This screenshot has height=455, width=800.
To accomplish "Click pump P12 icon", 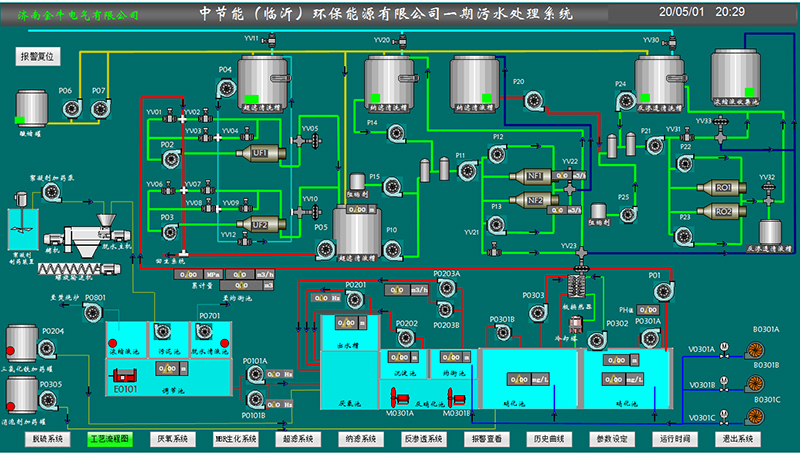I will pos(497,153).
